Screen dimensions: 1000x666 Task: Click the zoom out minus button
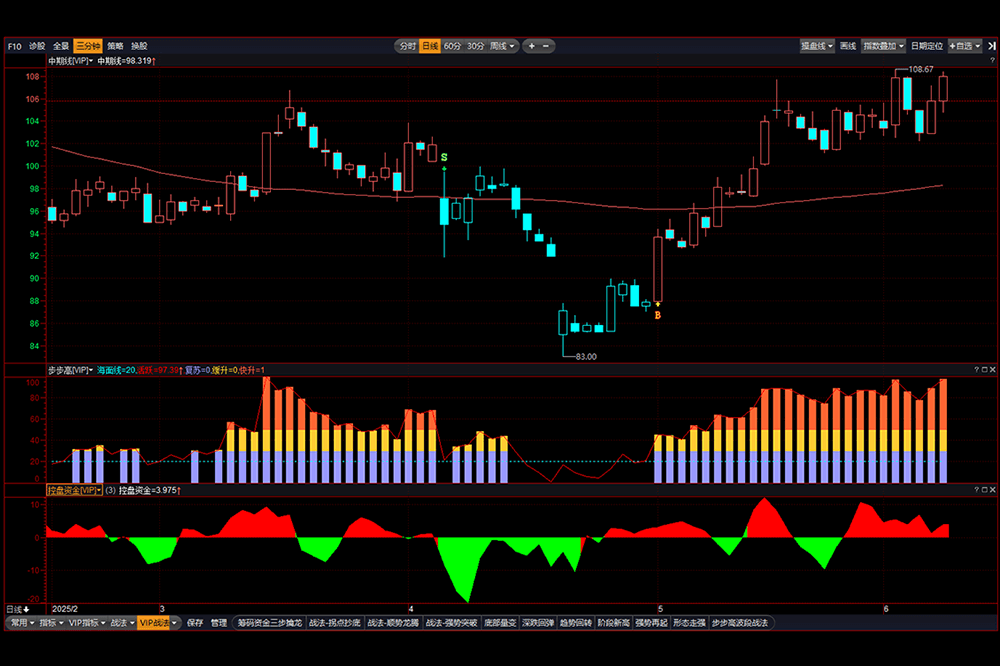546,46
